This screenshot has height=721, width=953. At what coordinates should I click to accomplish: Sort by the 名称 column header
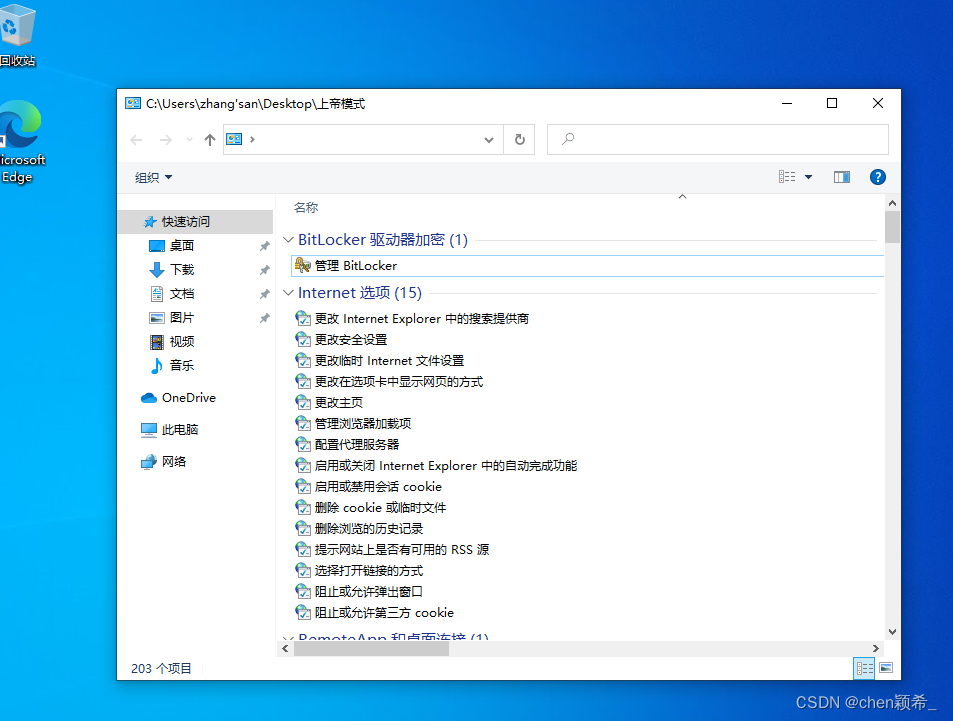[x=306, y=207]
